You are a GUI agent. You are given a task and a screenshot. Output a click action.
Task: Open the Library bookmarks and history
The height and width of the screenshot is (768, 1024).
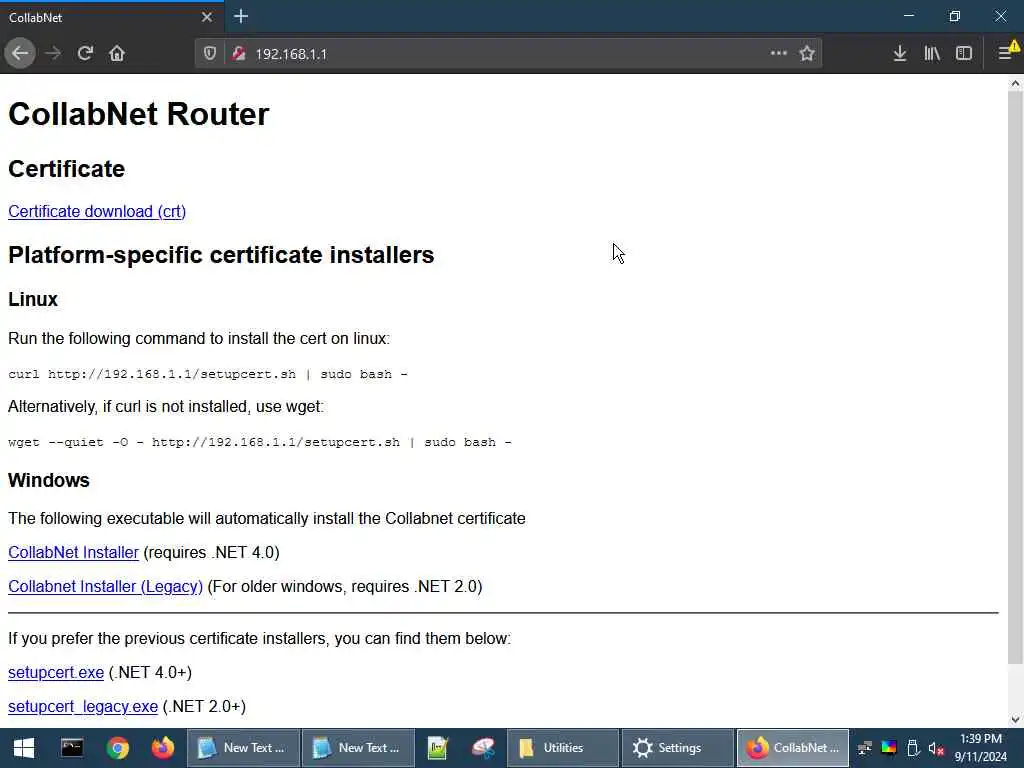[x=932, y=54]
